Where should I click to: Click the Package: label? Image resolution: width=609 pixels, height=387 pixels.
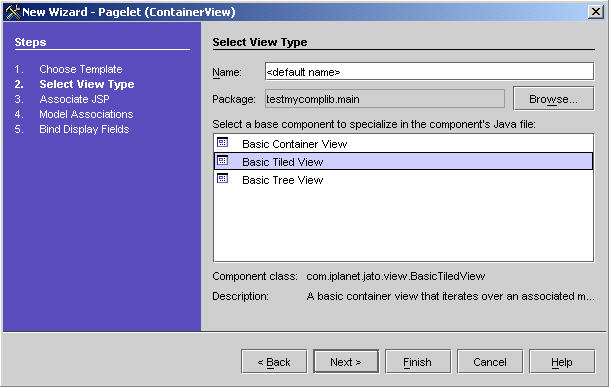click(234, 99)
